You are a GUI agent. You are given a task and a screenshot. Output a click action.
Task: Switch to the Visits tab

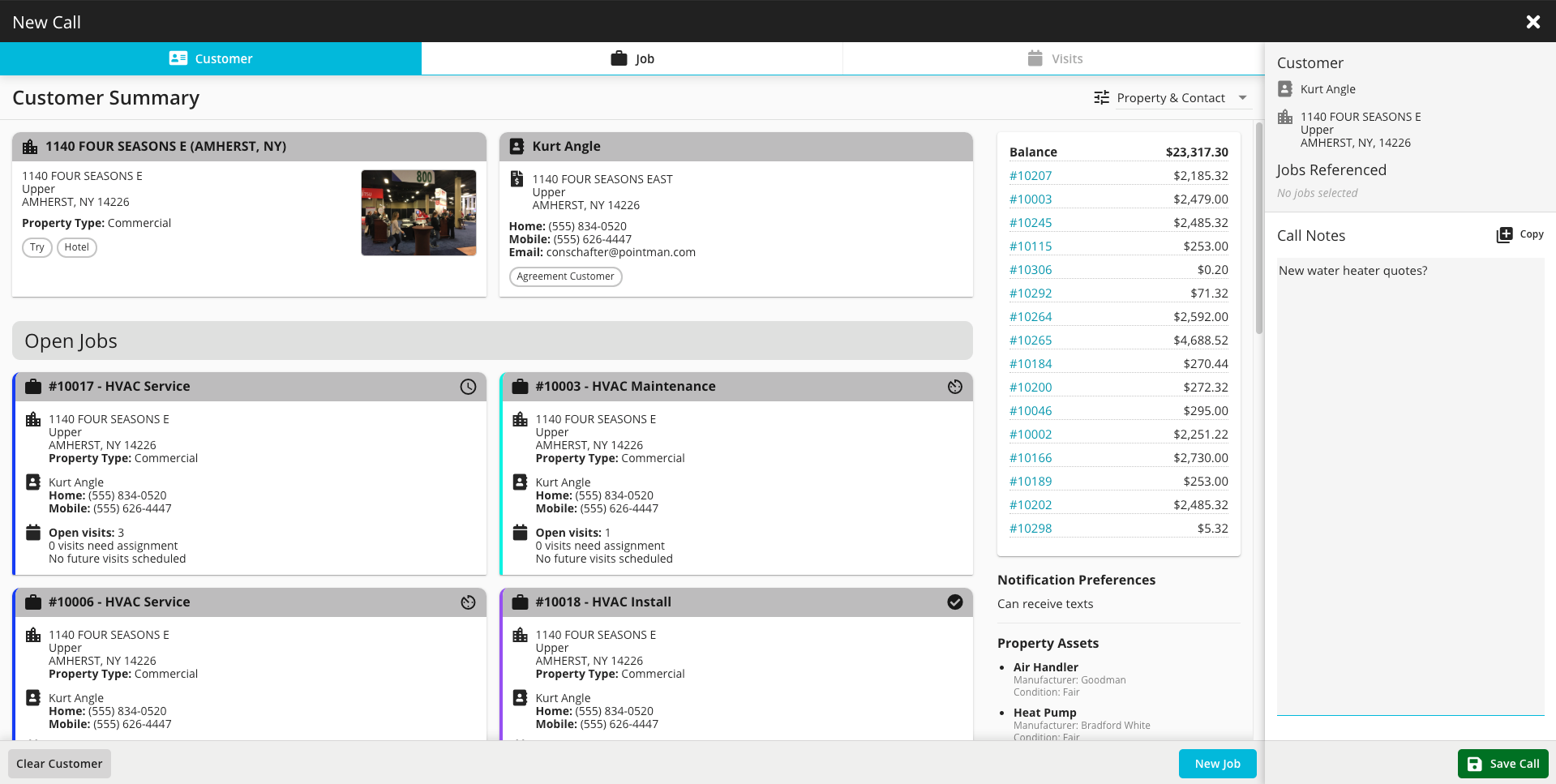click(1056, 58)
